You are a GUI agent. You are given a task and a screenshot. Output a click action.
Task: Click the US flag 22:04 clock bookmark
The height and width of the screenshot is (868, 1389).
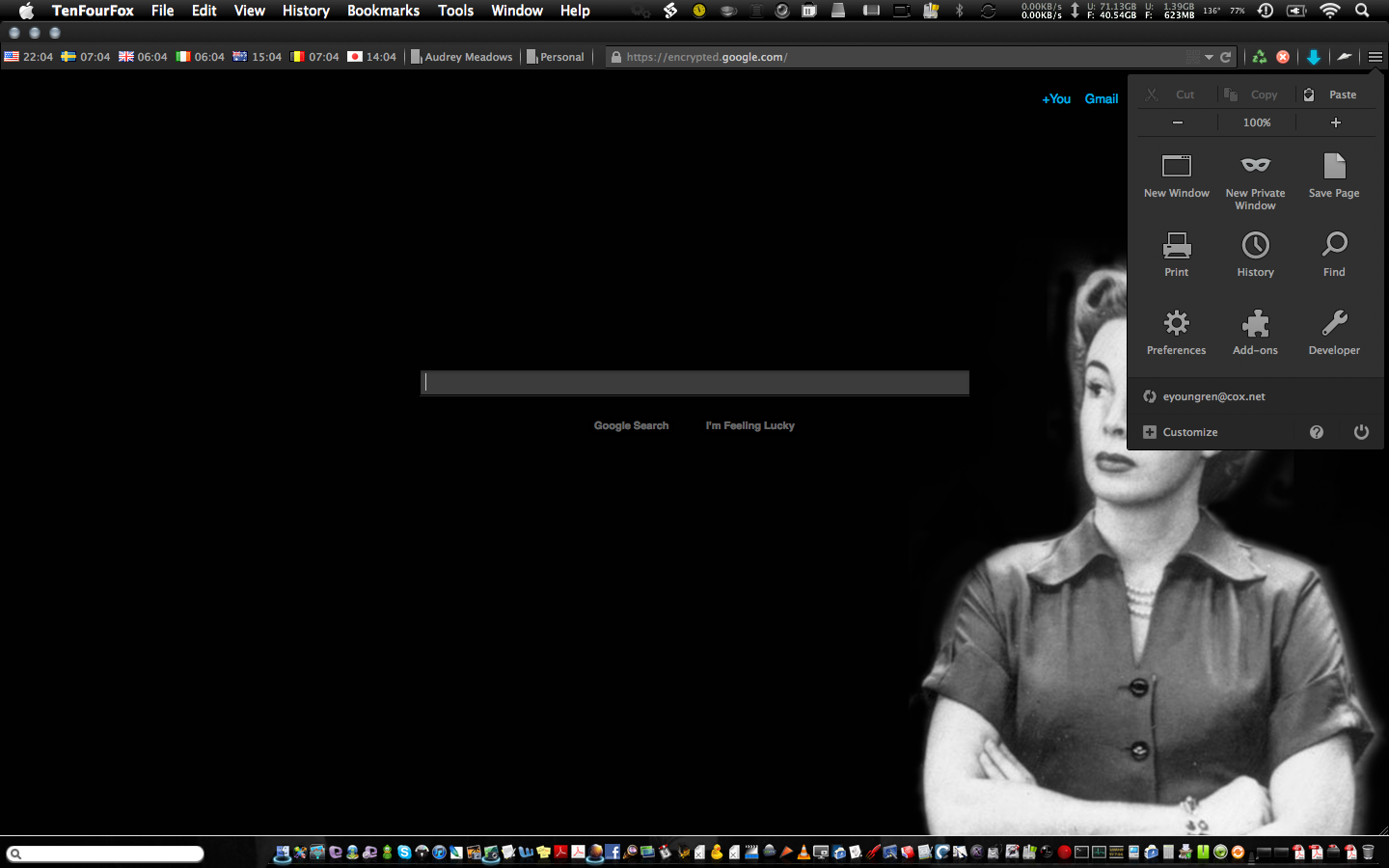coord(28,57)
